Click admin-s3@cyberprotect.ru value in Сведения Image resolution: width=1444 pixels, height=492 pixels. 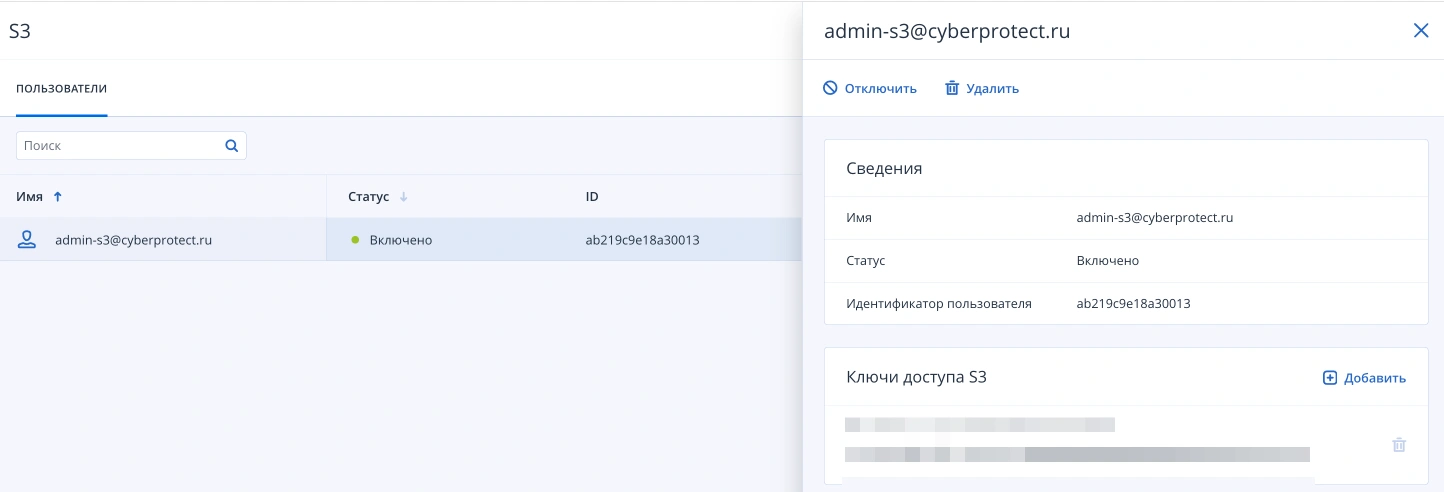pyautogui.click(x=1155, y=218)
